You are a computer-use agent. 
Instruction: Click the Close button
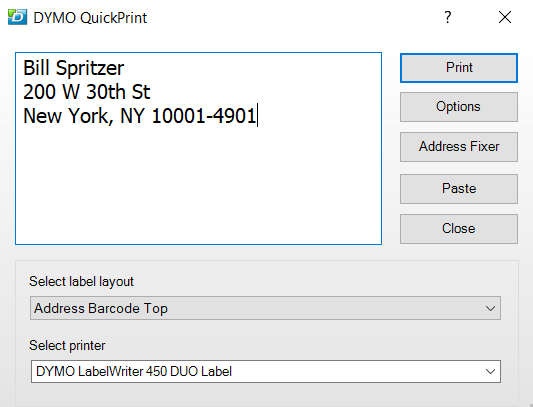point(459,229)
